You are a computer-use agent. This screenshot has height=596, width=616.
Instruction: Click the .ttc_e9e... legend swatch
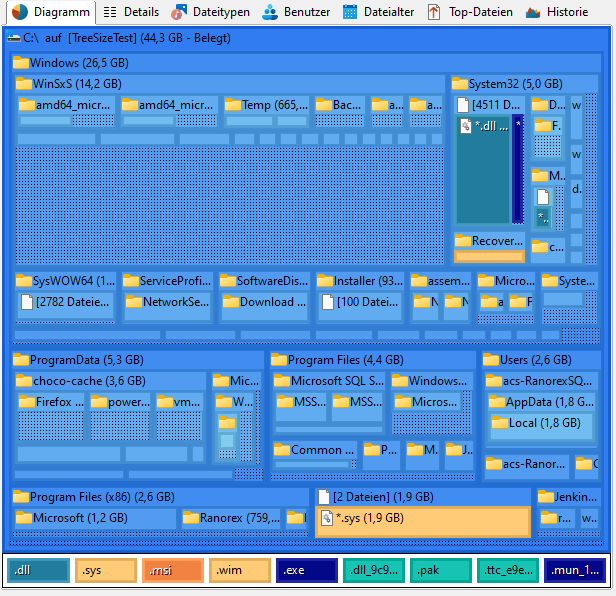pyautogui.click(x=508, y=570)
